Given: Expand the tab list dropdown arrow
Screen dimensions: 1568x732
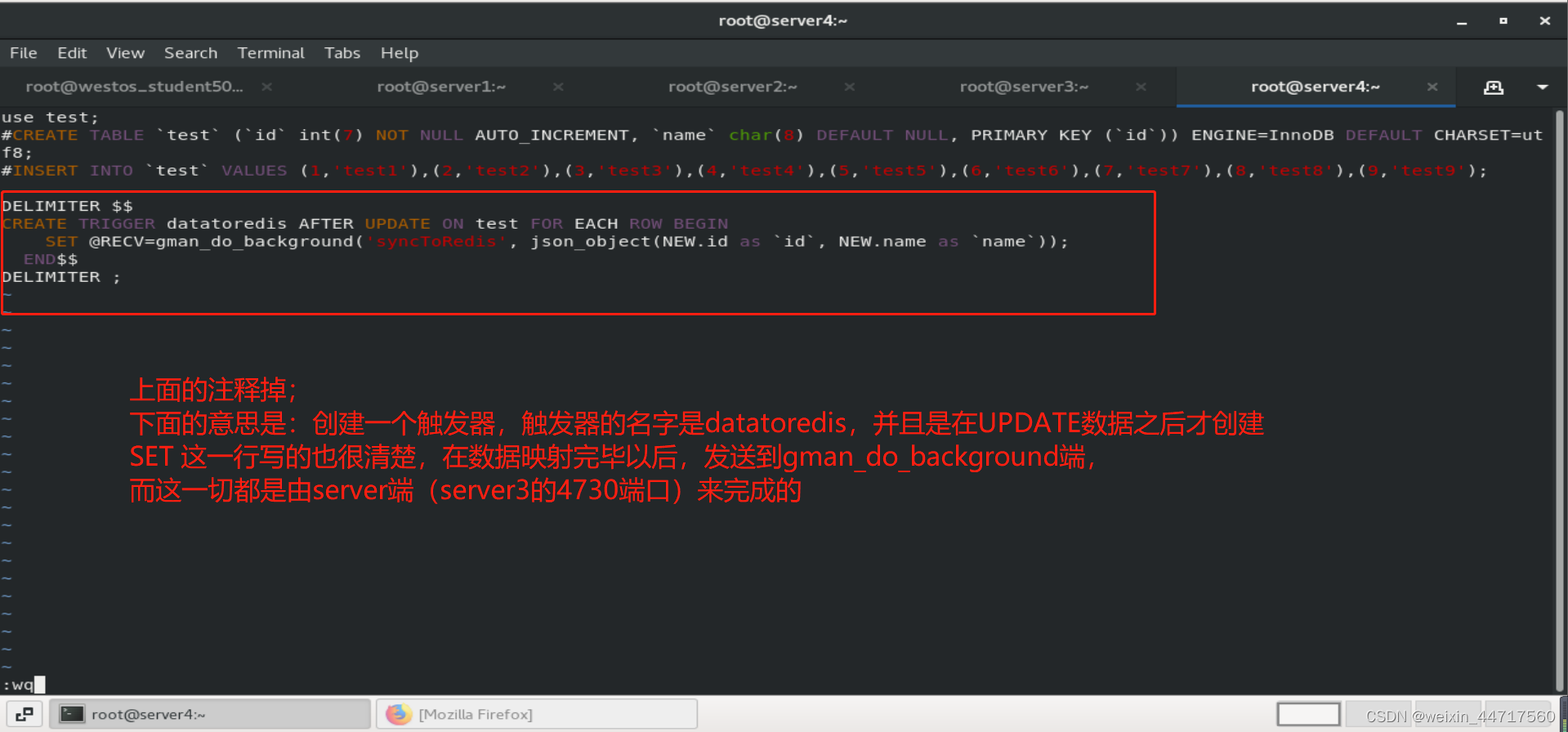Looking at the screenshot, I should pos(1543,87).
